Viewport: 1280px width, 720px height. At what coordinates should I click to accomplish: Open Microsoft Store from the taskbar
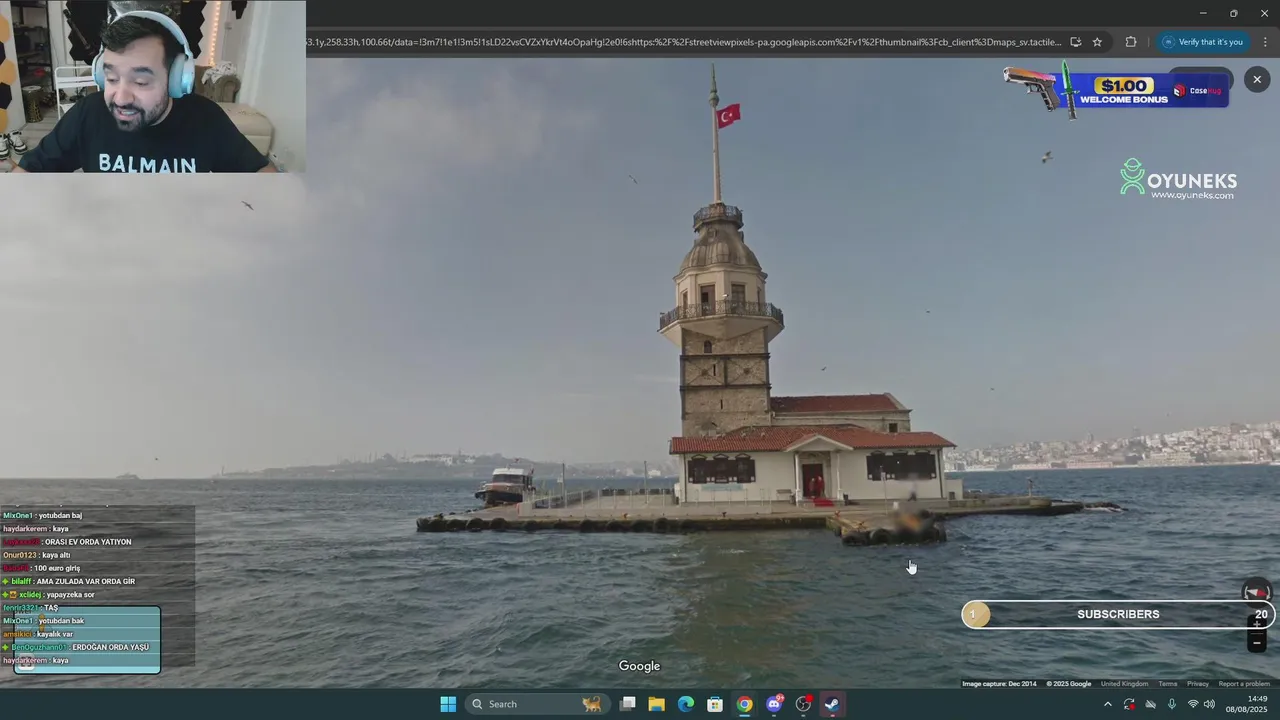coord(715,704)
